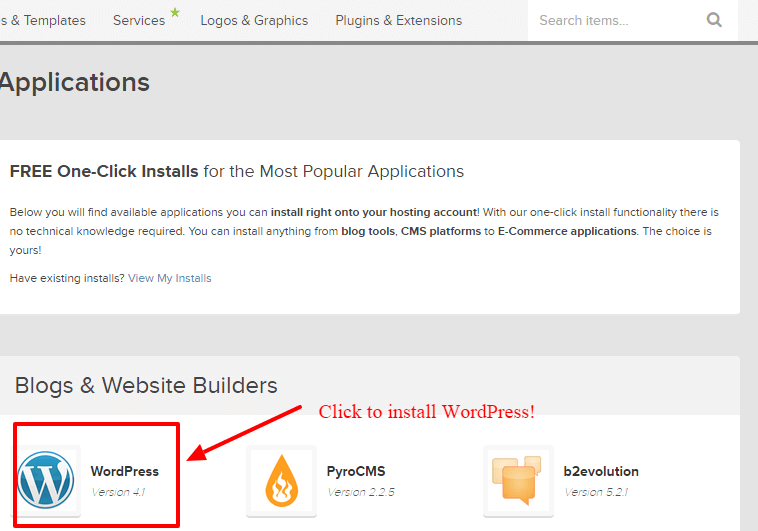Click PyroCMS Version 2.2.5 text
The width and height of the screenshot is (758, 531).
pos(361,492)
